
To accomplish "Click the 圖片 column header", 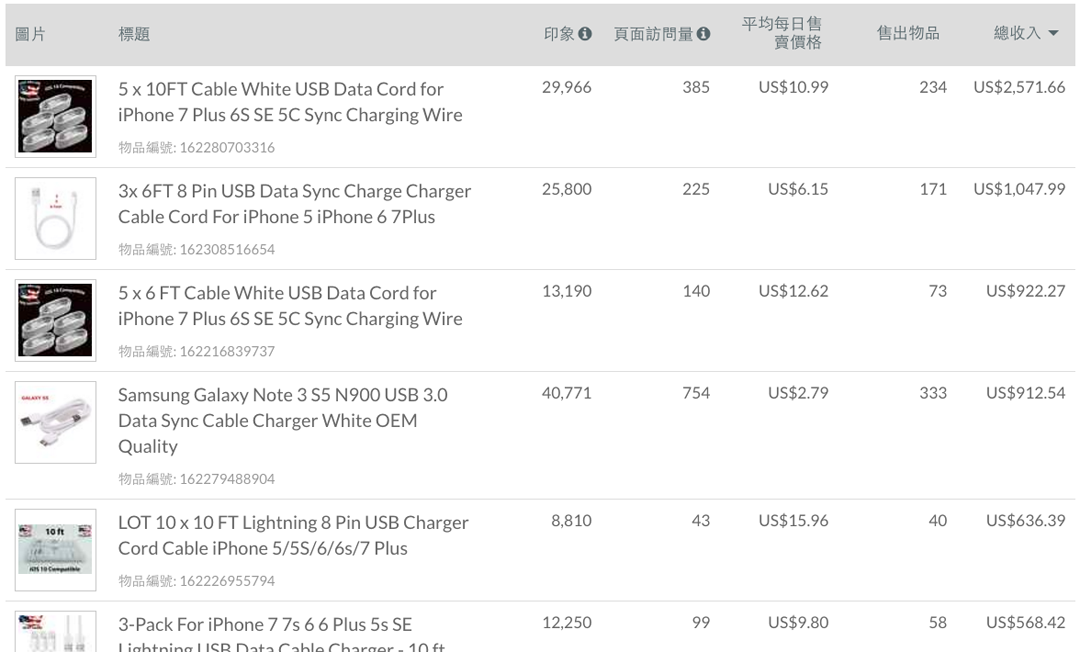I will pyautogui.click(x=30, y=34).
